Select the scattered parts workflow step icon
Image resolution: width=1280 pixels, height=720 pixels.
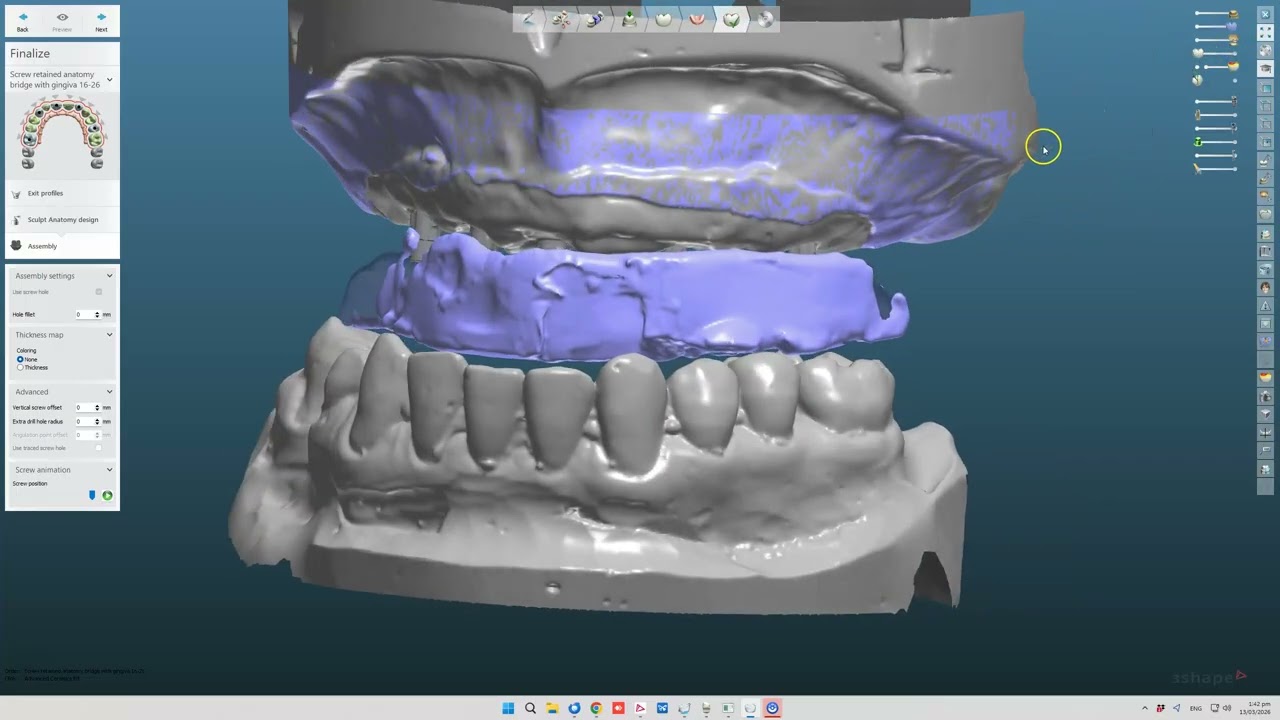point(561,19)
